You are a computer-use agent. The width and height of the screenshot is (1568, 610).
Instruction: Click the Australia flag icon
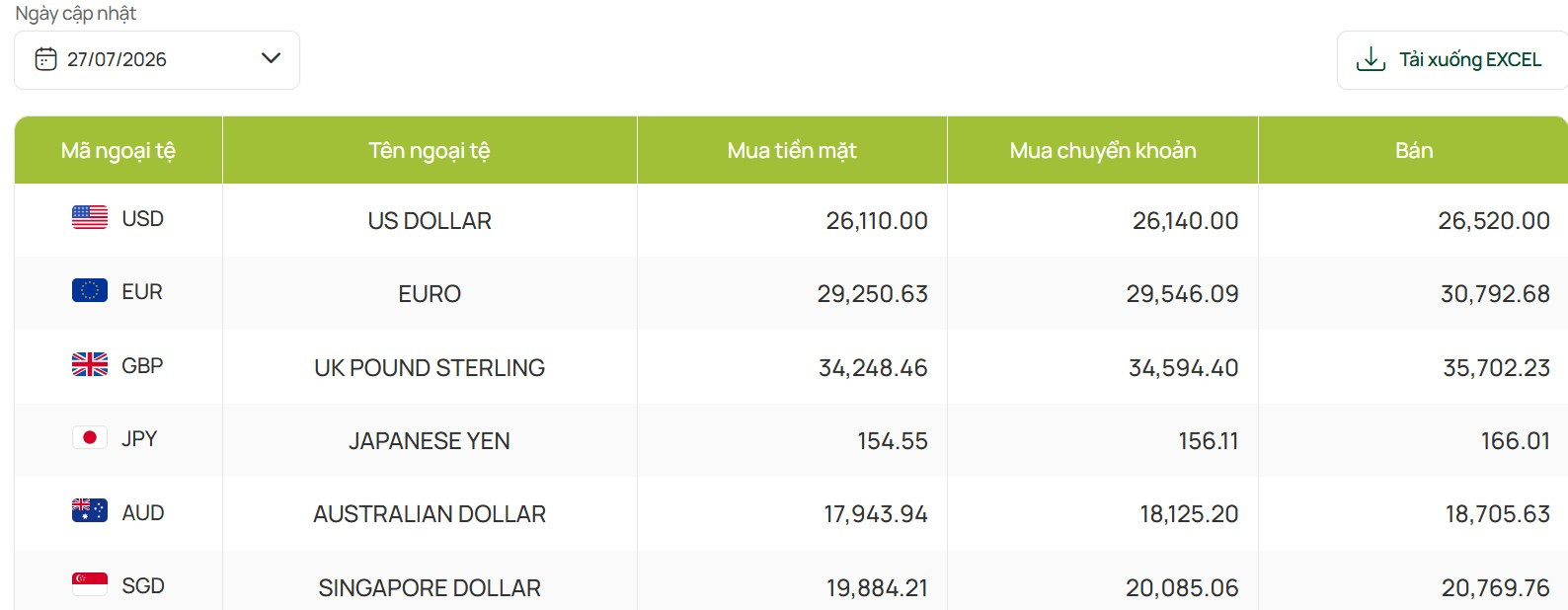pyautogui.click(x=90, y=511)
